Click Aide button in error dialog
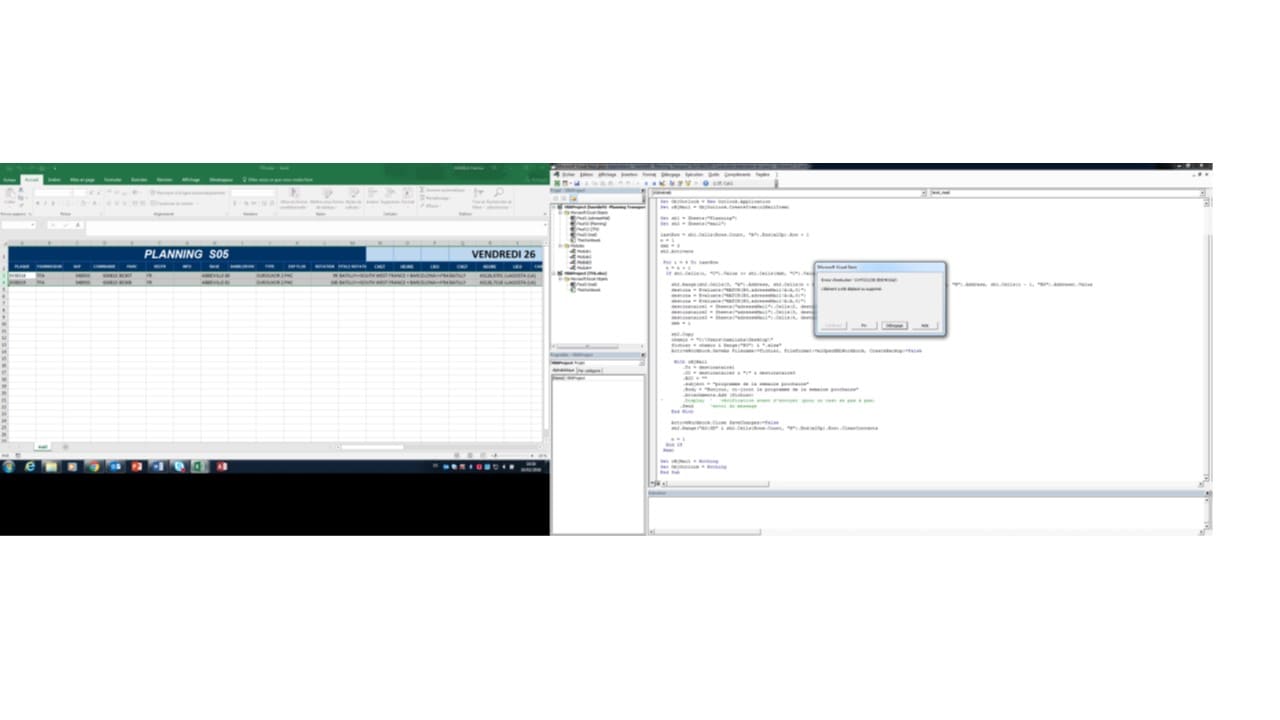The width and height of the screenshot is (1280, 720). click(x=925, y=325)
